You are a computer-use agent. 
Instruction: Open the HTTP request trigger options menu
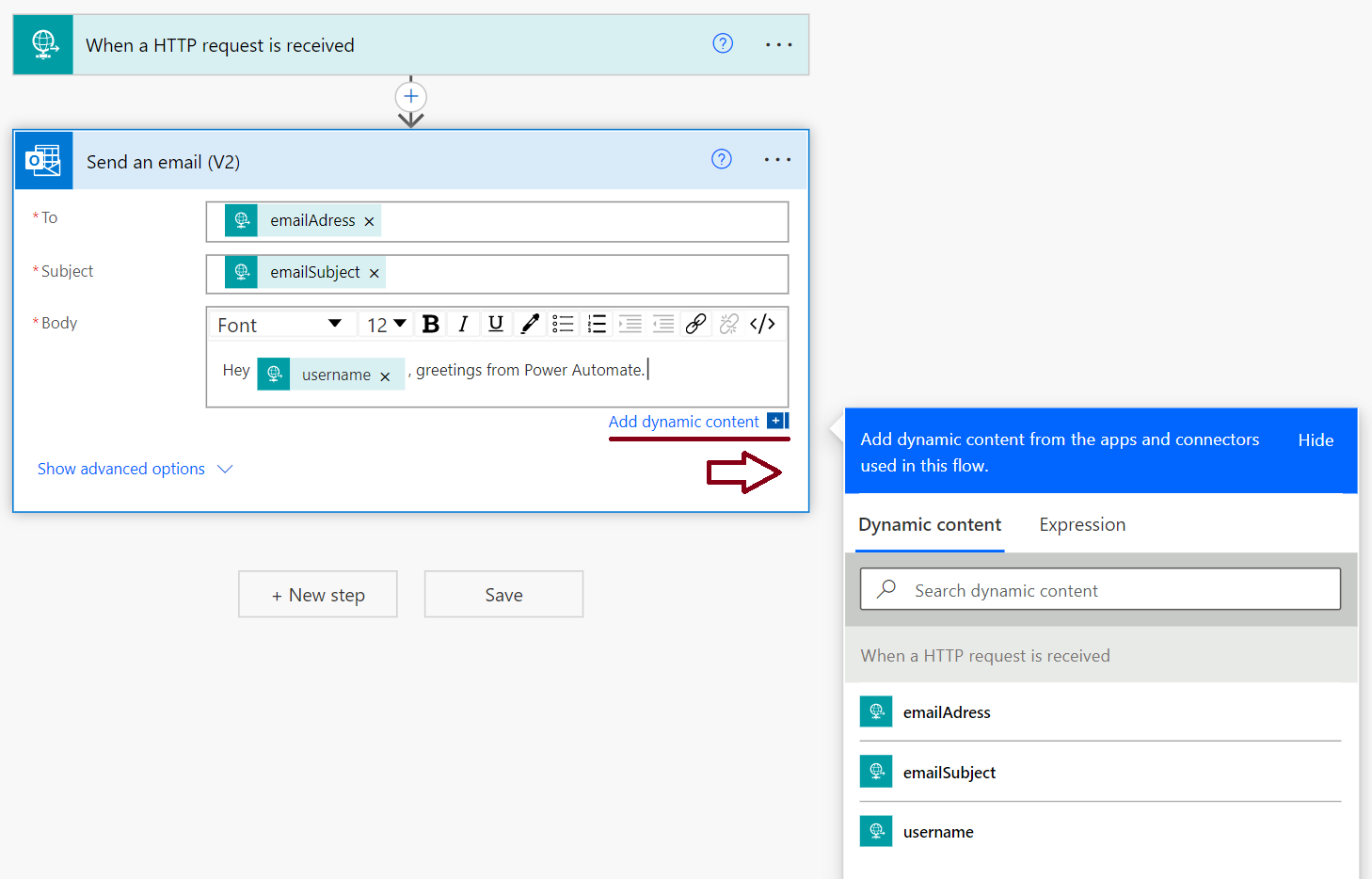click(778, 44)
